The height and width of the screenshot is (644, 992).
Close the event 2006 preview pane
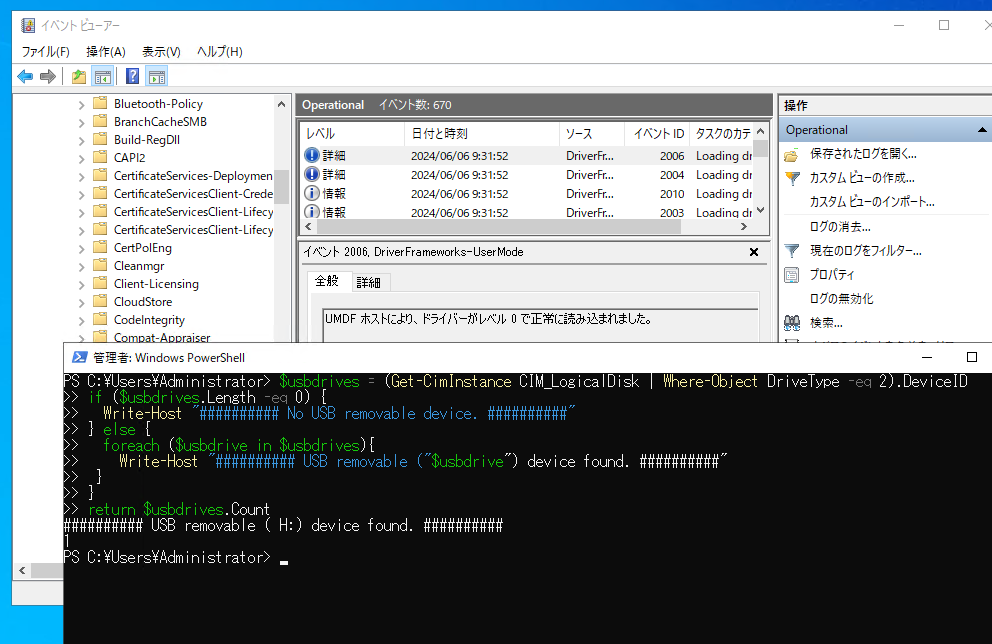(754, 253)
